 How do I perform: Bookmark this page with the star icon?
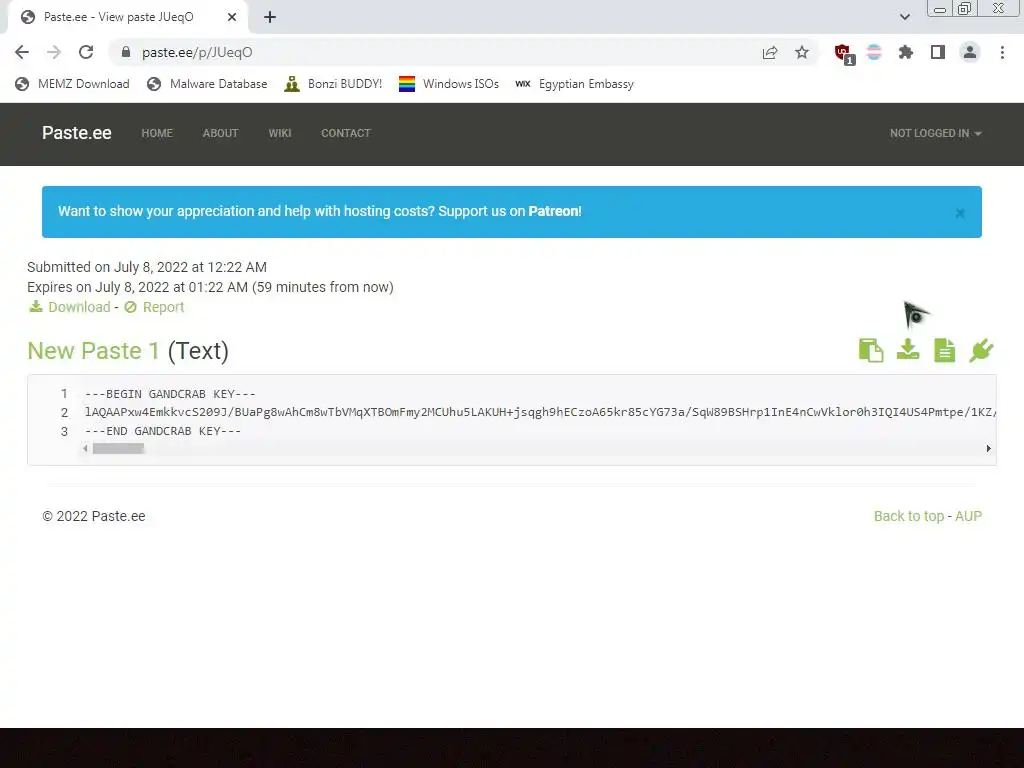click(802, 52)
